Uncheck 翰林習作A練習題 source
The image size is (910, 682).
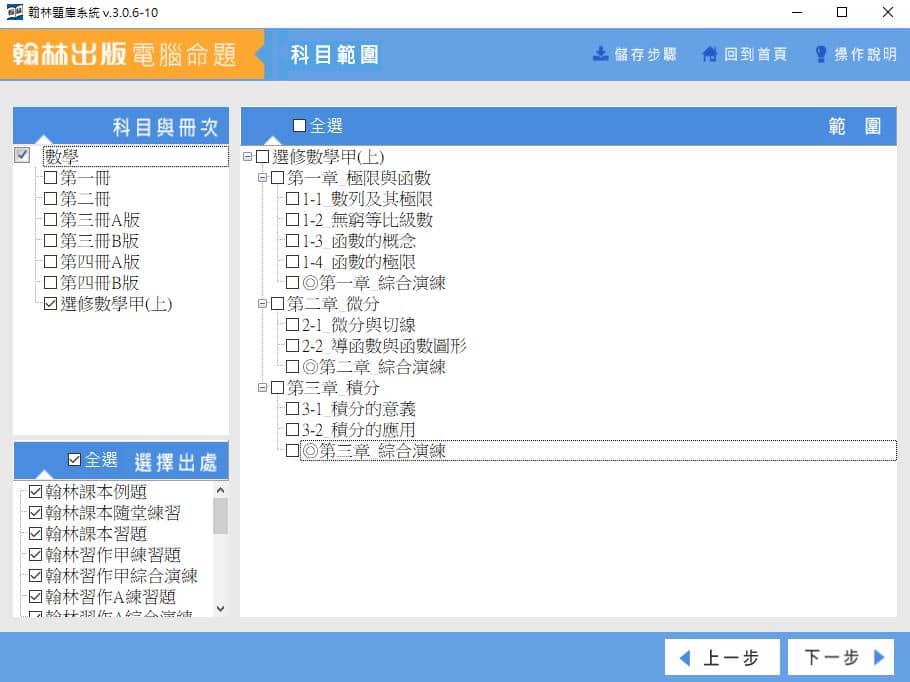[x=35, y=596]
